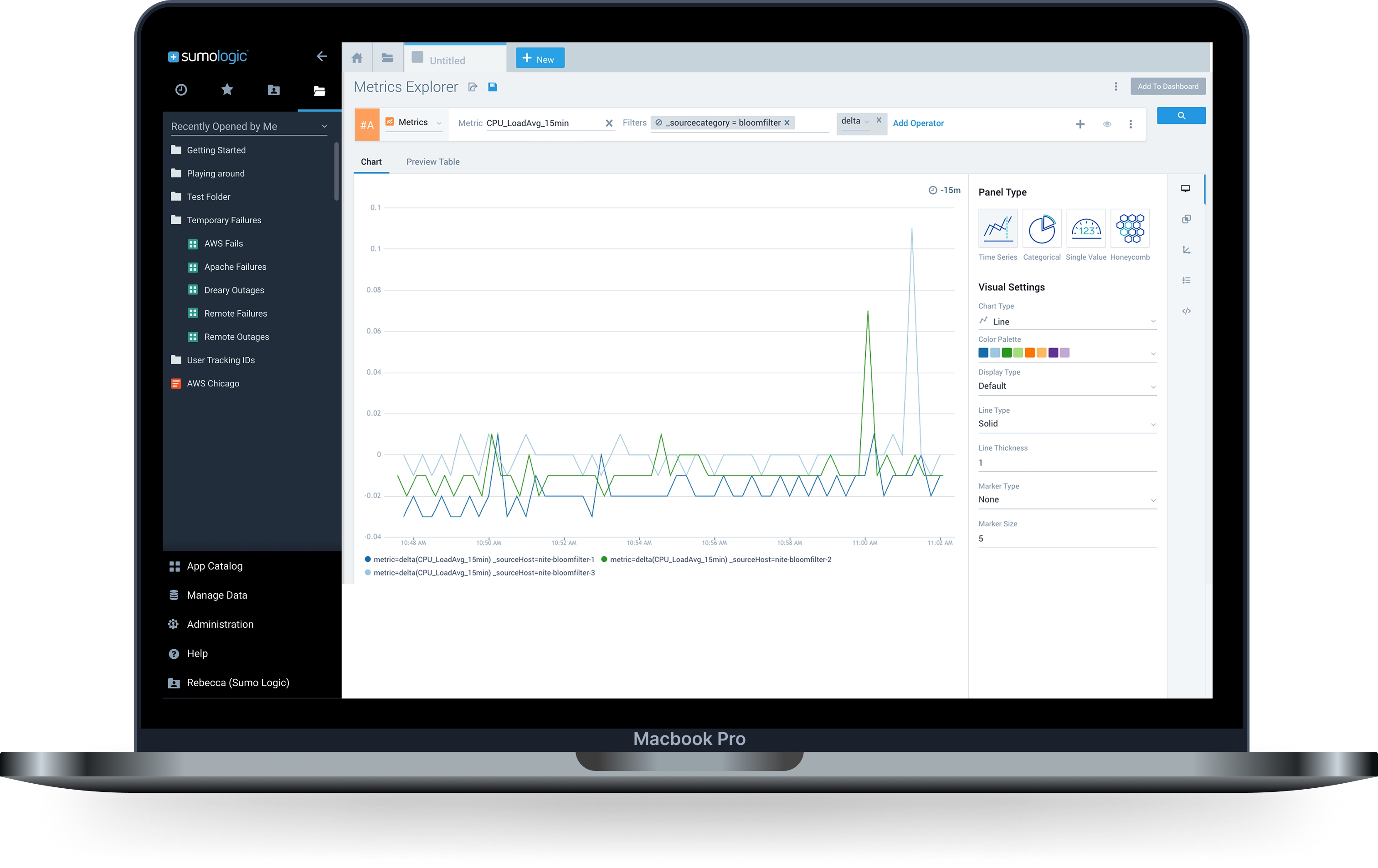Open the Chart Type Line dropdown
The image size is (1378, 868).
click(1067, 322)
